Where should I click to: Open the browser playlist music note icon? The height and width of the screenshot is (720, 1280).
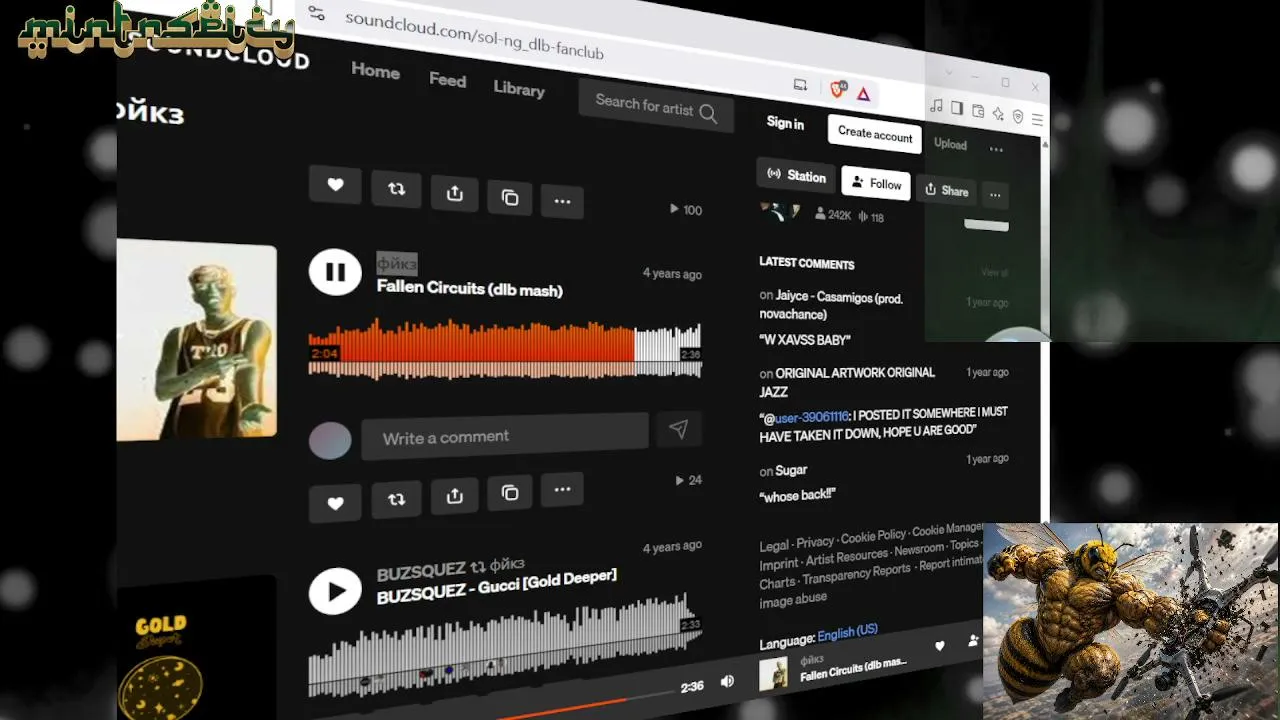pos(936,106)
